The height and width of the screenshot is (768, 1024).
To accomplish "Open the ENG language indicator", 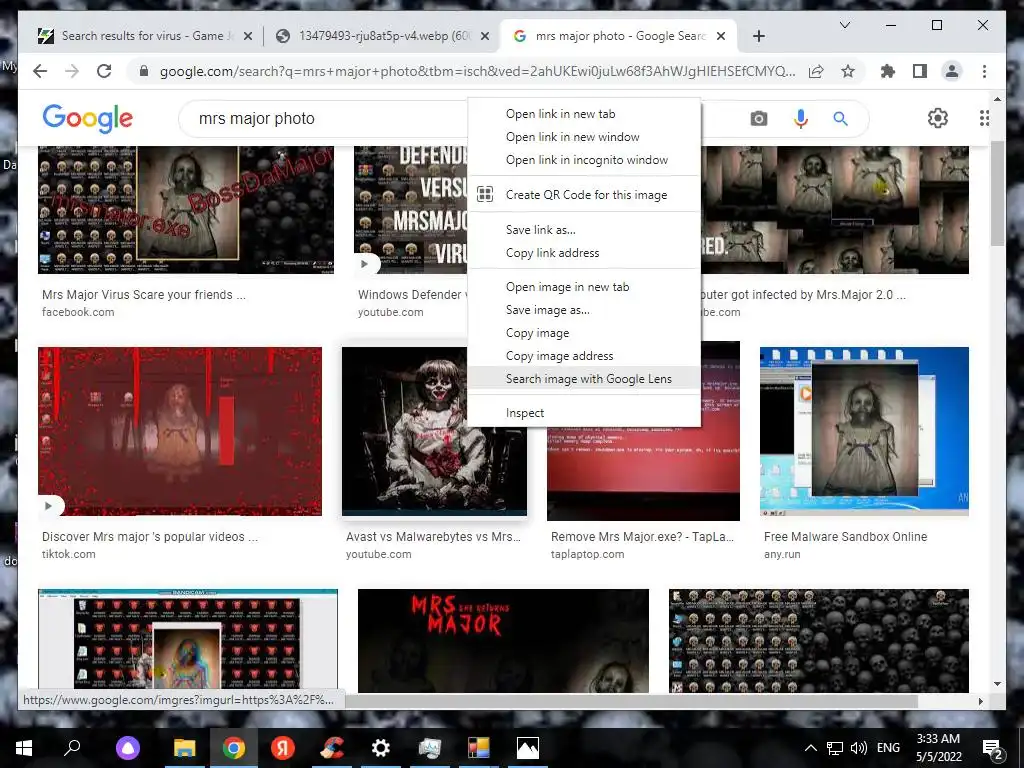I will 888,748.
